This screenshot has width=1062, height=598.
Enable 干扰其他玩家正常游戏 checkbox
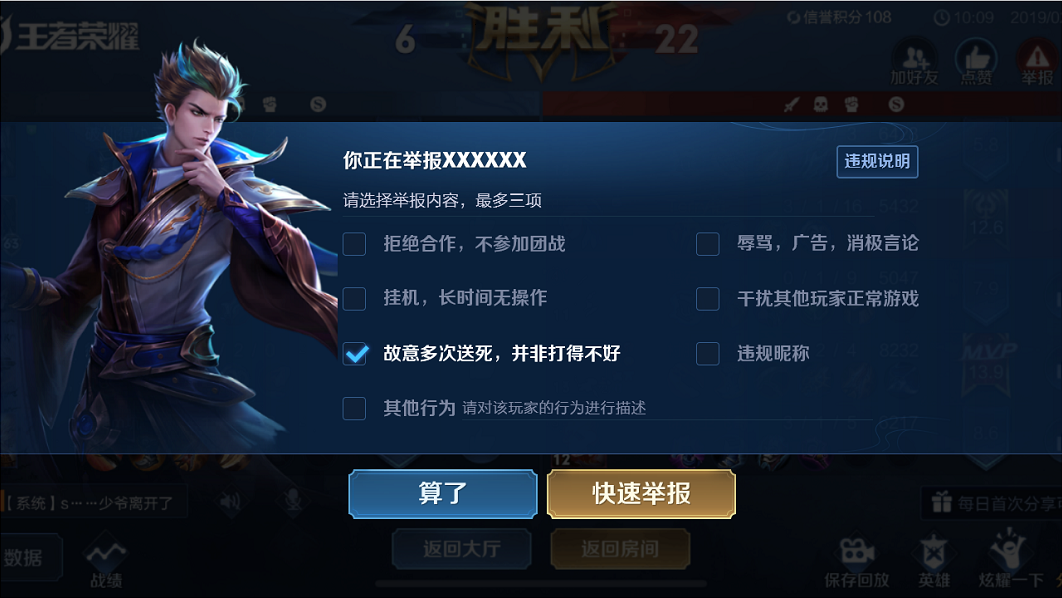coord(708,299)
